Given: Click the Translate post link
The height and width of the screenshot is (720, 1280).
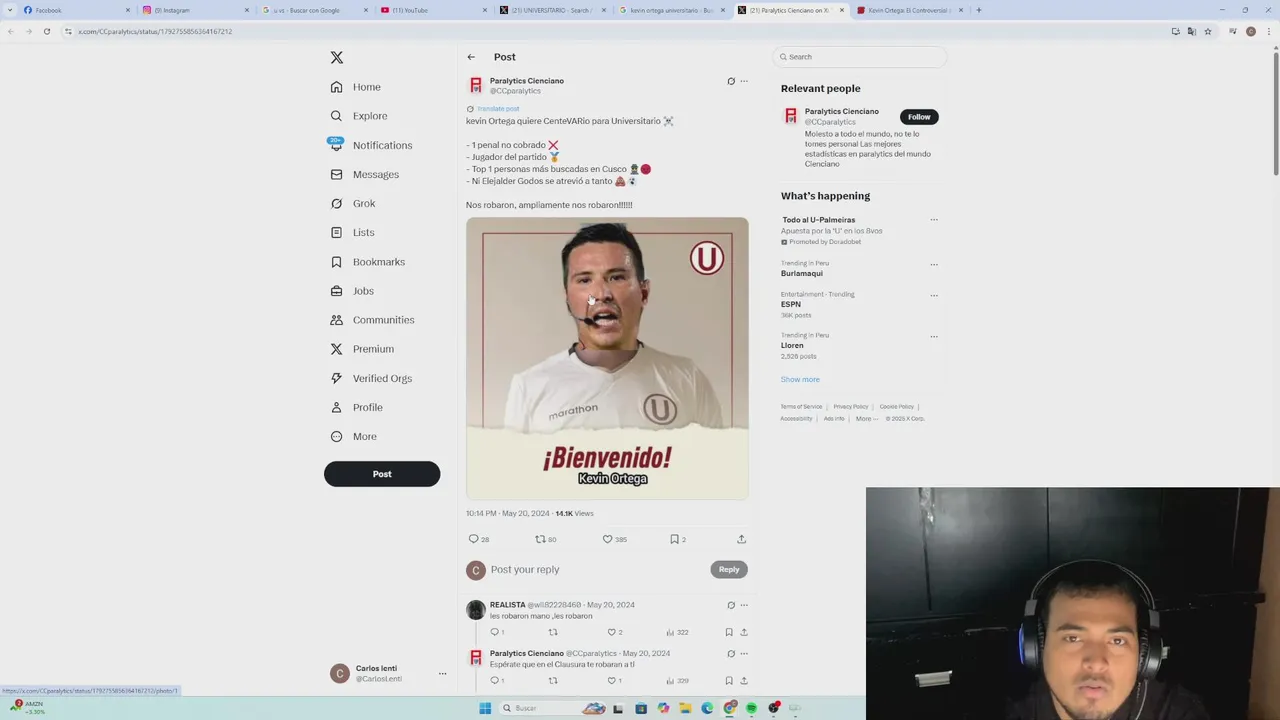Looking at the screenshot, I should tap(498, 108).
